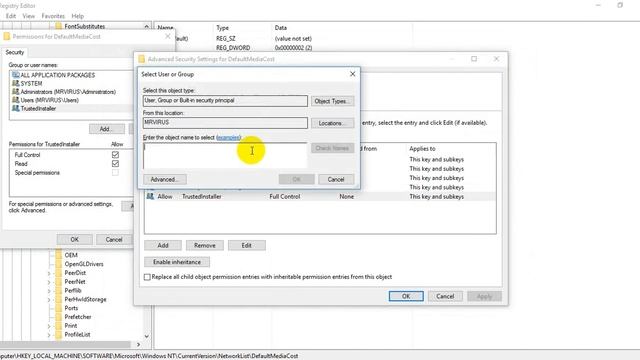
Task: Expand the Print tree node
Action: pyautogui.click(x=49, y=326)
